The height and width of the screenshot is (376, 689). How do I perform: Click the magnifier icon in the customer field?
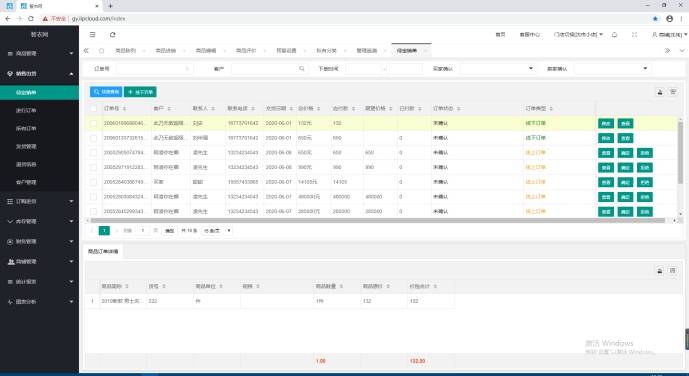302,69
